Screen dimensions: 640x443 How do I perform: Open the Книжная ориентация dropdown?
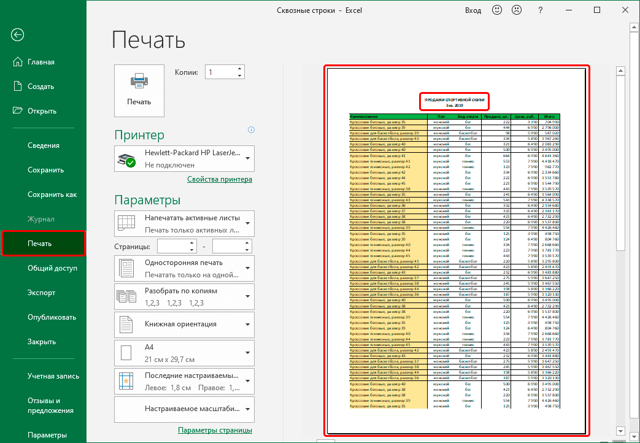(248, 325)
